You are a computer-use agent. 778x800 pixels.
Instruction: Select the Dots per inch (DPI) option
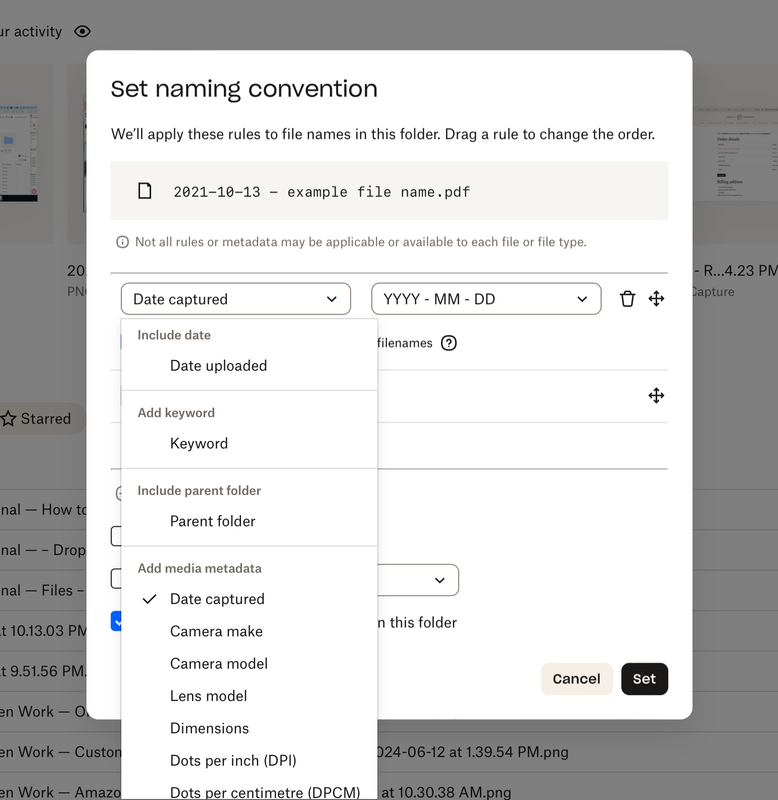point(233,761)
